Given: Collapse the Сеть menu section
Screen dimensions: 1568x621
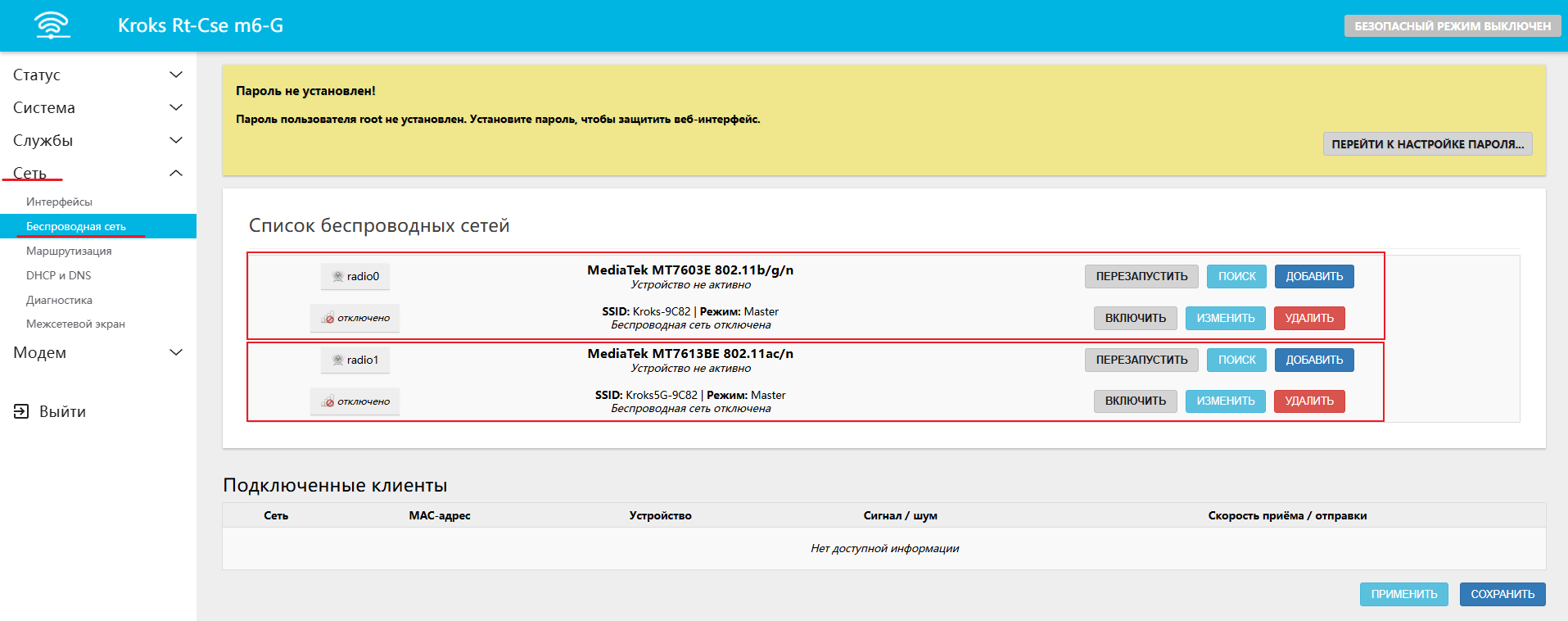Looking at the screenshot, I should click(175, 173).
